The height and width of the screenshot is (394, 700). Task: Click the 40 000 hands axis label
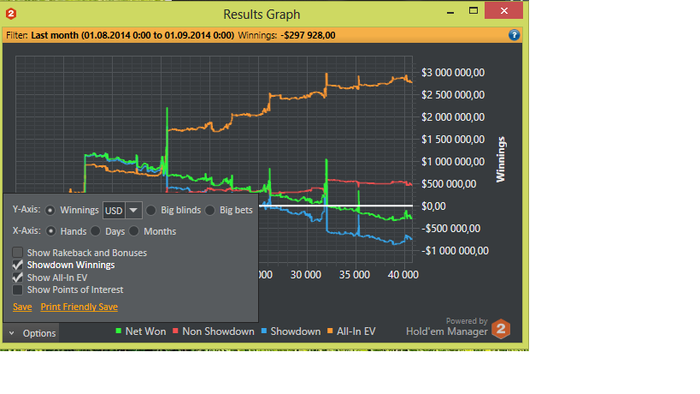pos(403,275)
